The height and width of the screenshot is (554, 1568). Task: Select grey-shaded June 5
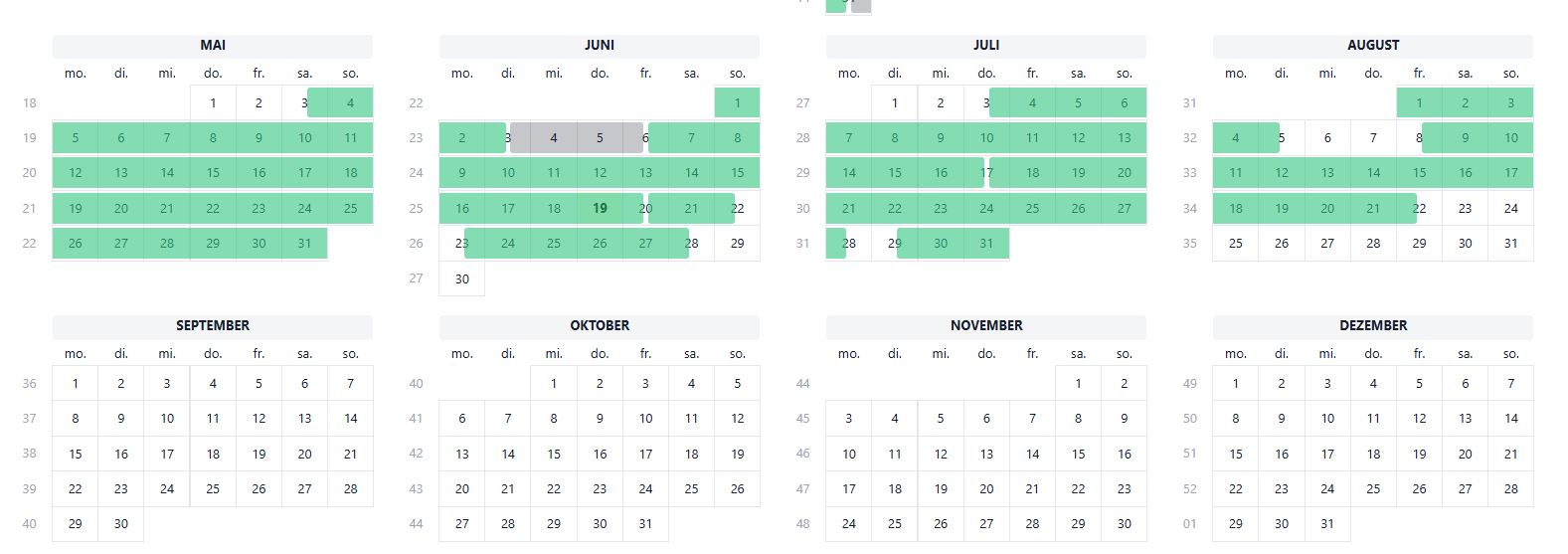coord(600,138)
